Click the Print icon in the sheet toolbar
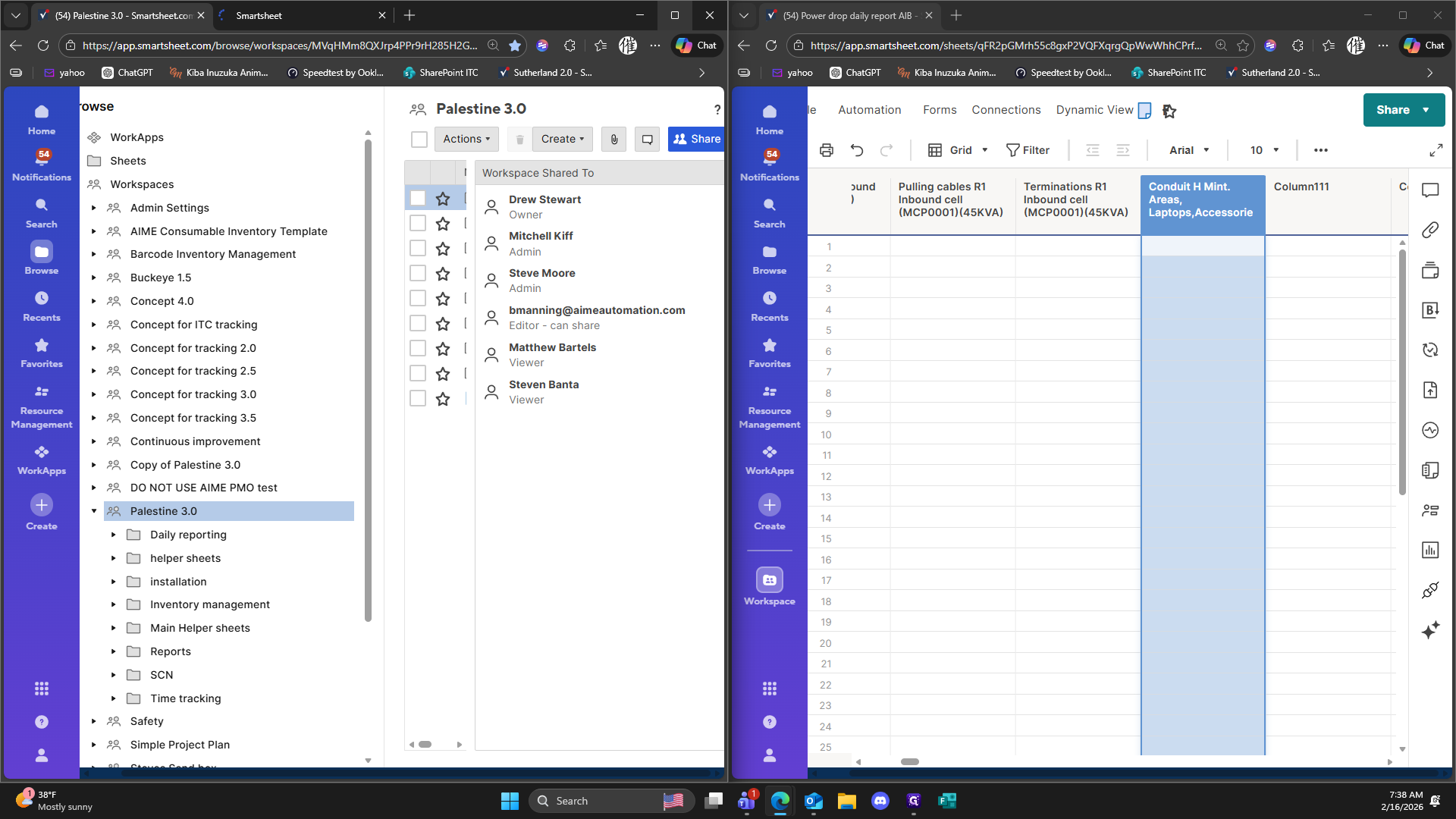This screenshot has width=1456, height=819. point(827,150)
